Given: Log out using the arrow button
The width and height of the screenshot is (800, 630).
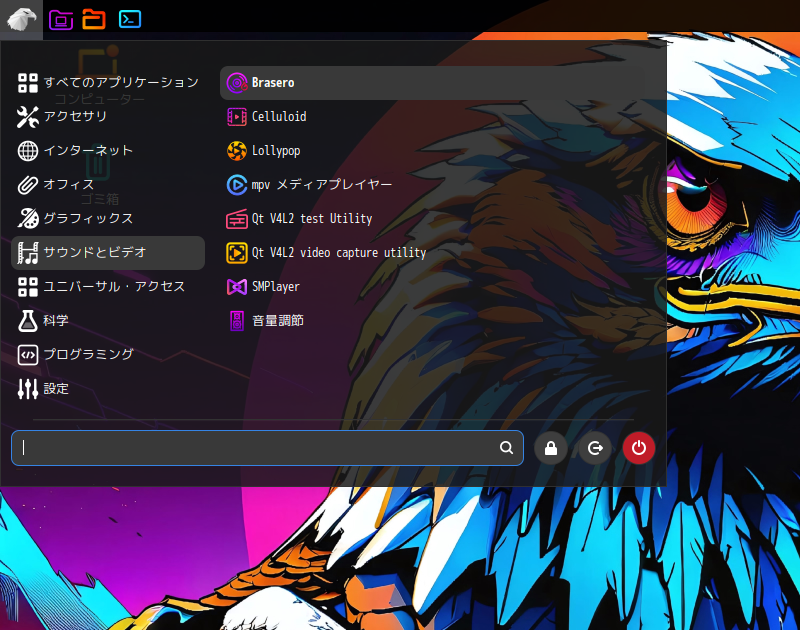Looking at the screenshot, I should 594,448.
